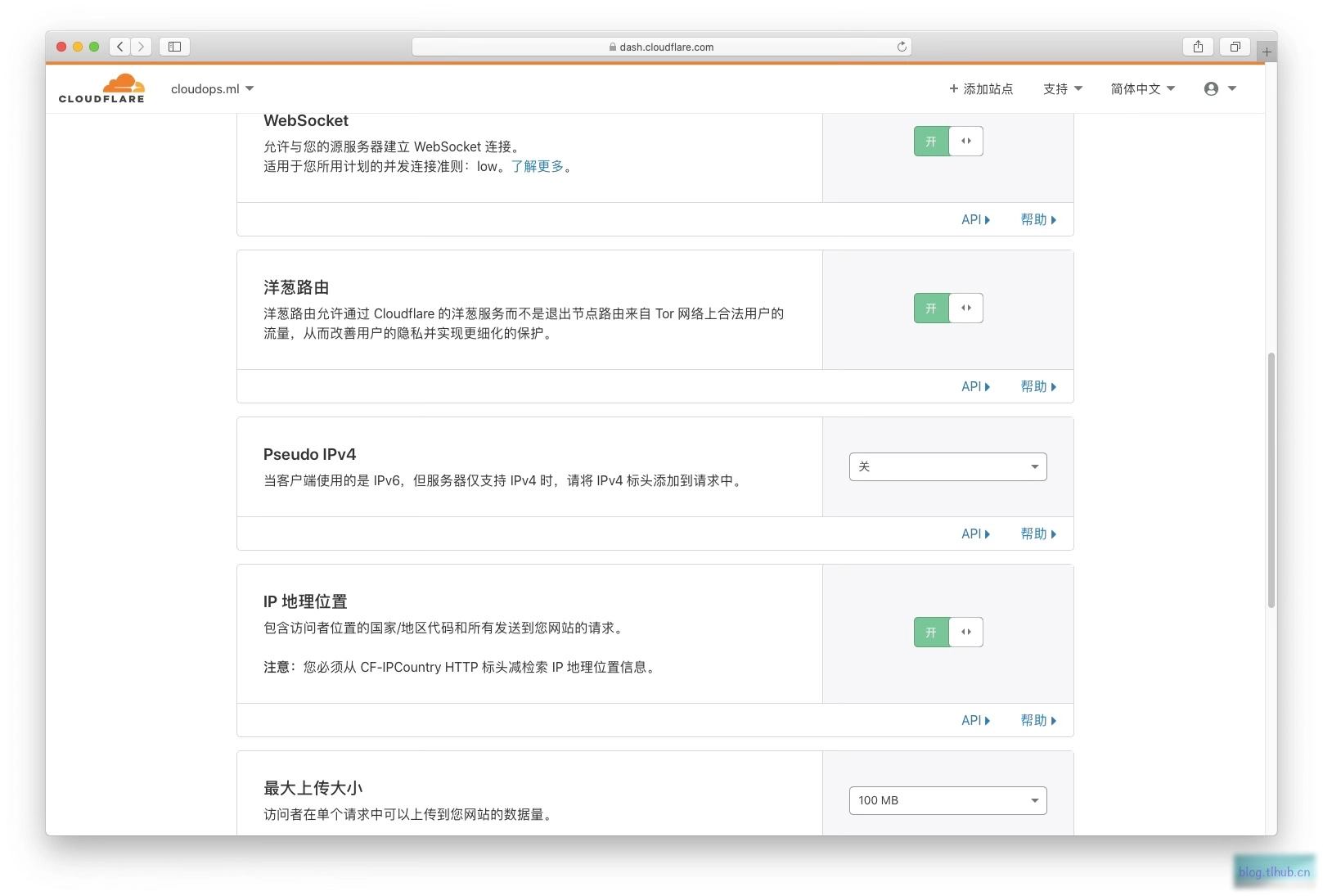Expand 帮助 under Pseudo IPv4 card

click(1038, 534)
